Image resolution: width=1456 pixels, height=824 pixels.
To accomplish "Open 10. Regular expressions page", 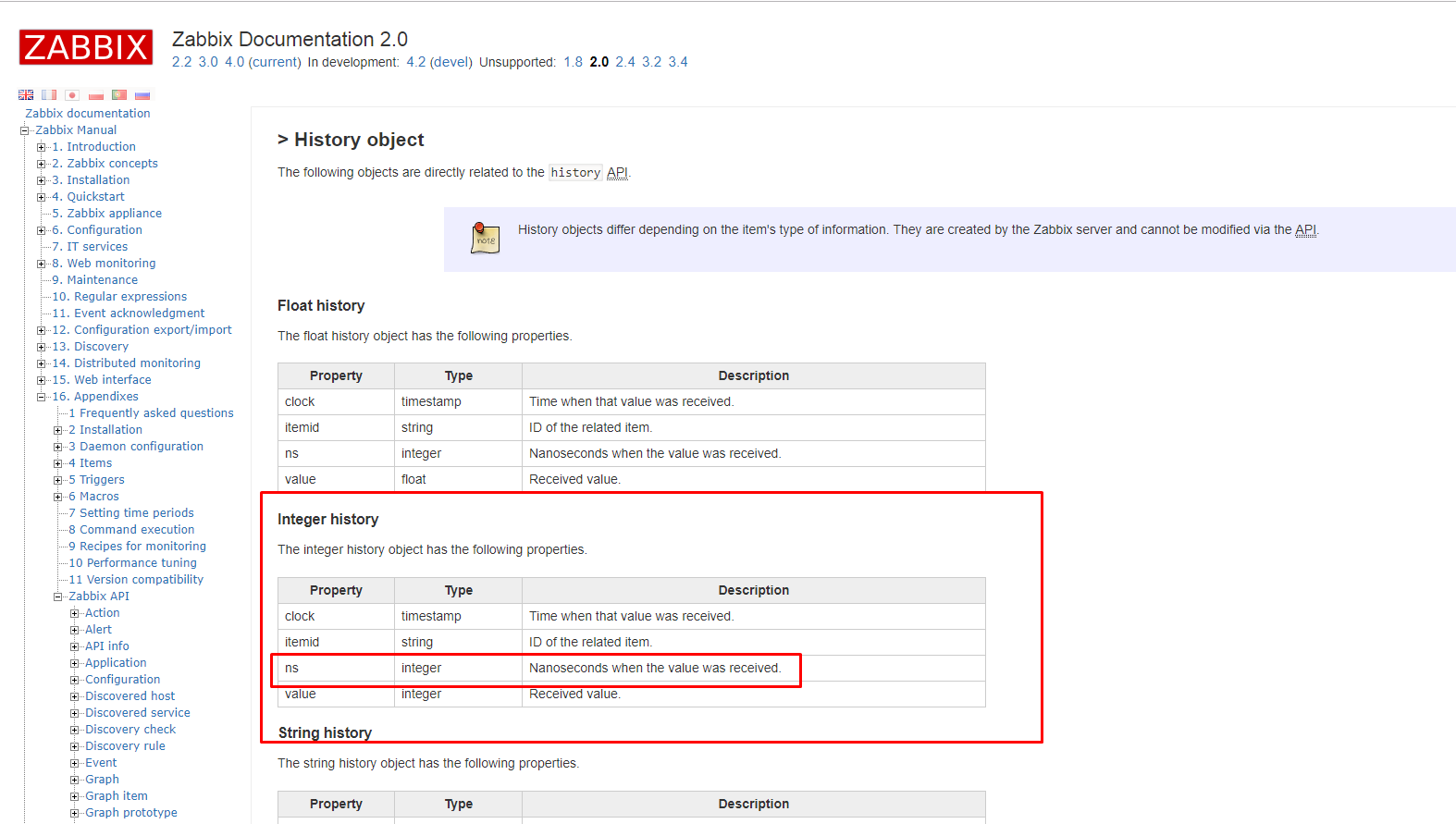I will 119,297.
